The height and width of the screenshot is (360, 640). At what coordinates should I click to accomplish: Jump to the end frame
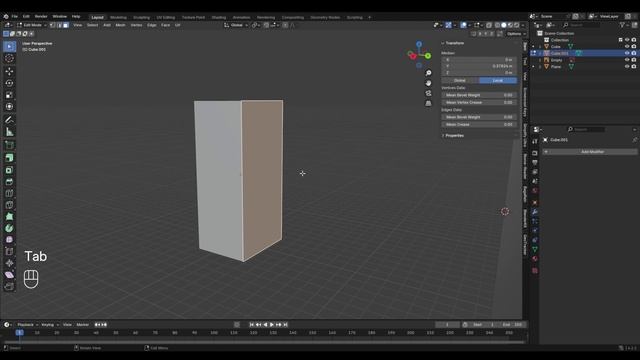point(286,325)
